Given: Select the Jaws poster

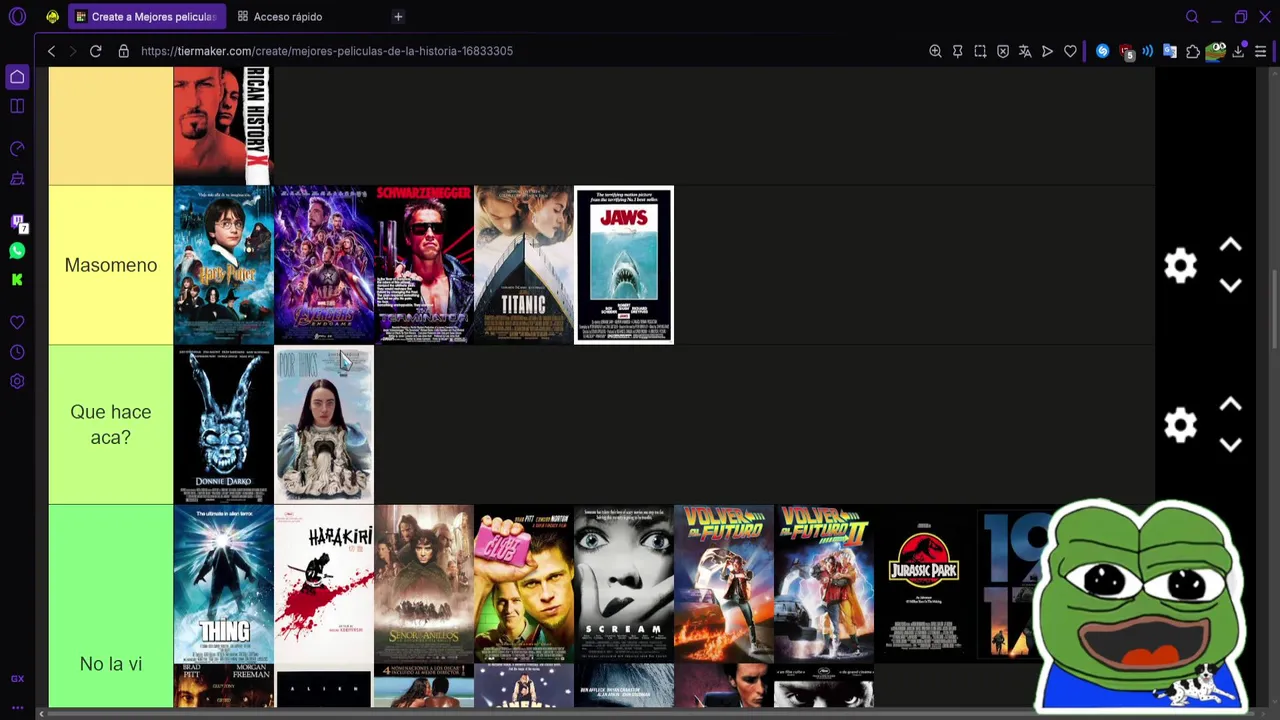Looking at the screenshot, I should 624,265.
